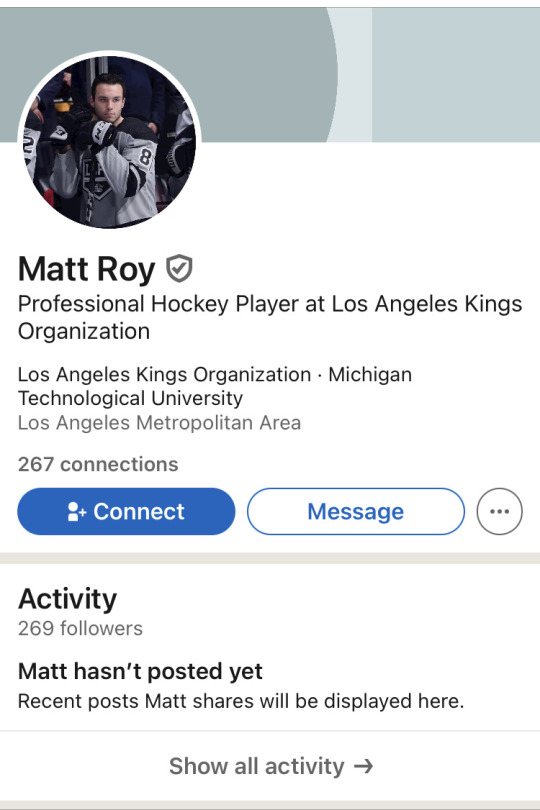The width and height of the screenshot is (540, 810).
Task: Click the Matt Roy profile name
Action: click(x=86, y=269)
